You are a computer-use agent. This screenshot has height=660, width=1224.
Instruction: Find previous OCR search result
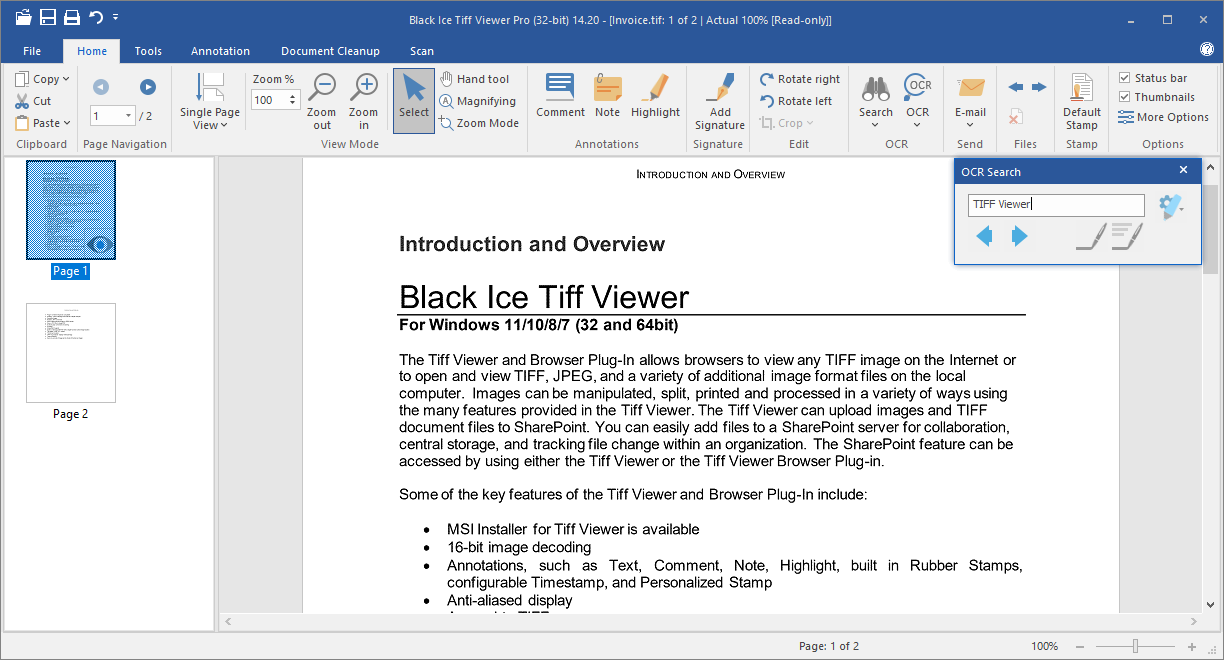(x=984, y=237)
